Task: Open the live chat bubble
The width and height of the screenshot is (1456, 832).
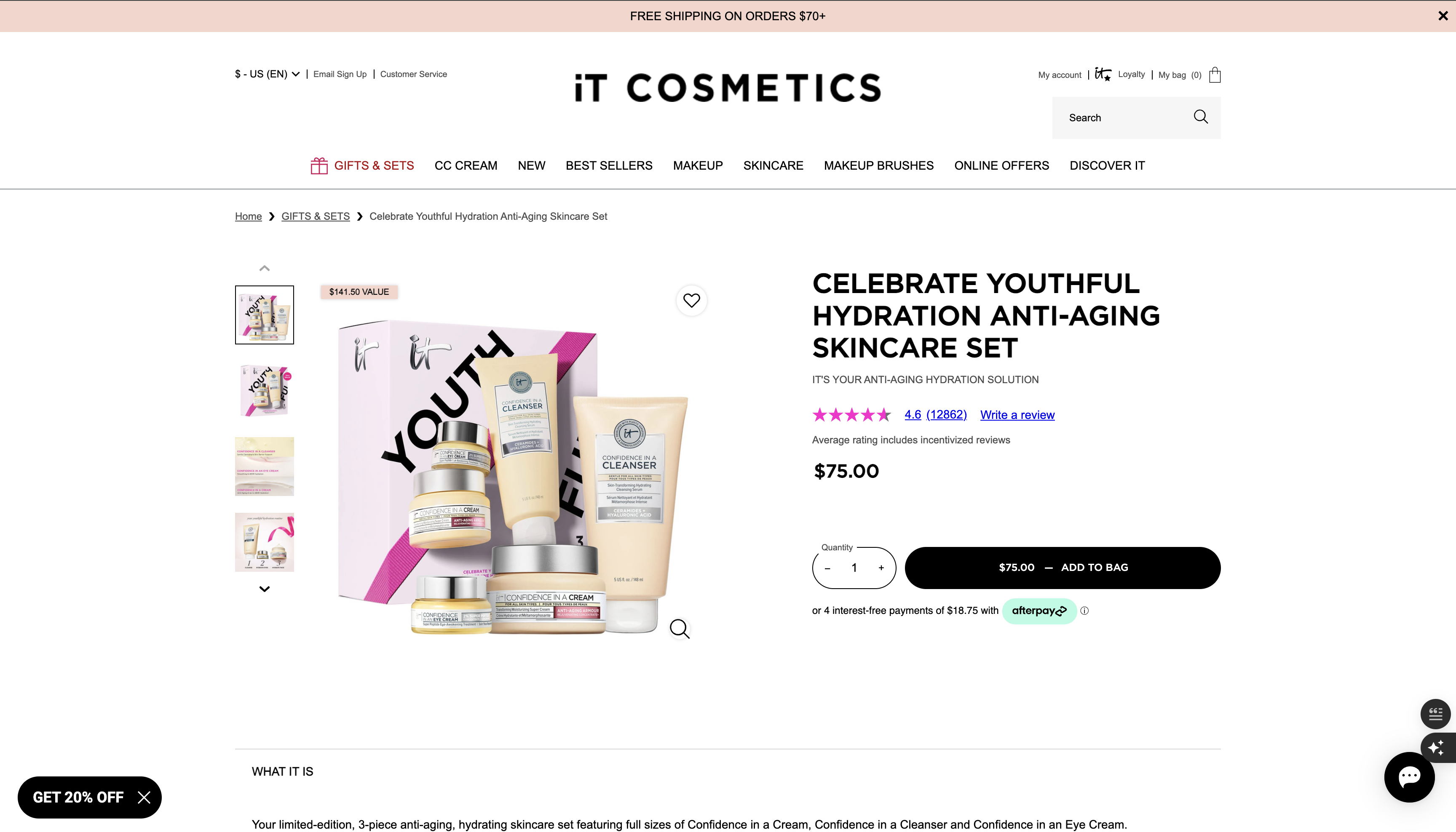Action: click(x=1409, y=776)
